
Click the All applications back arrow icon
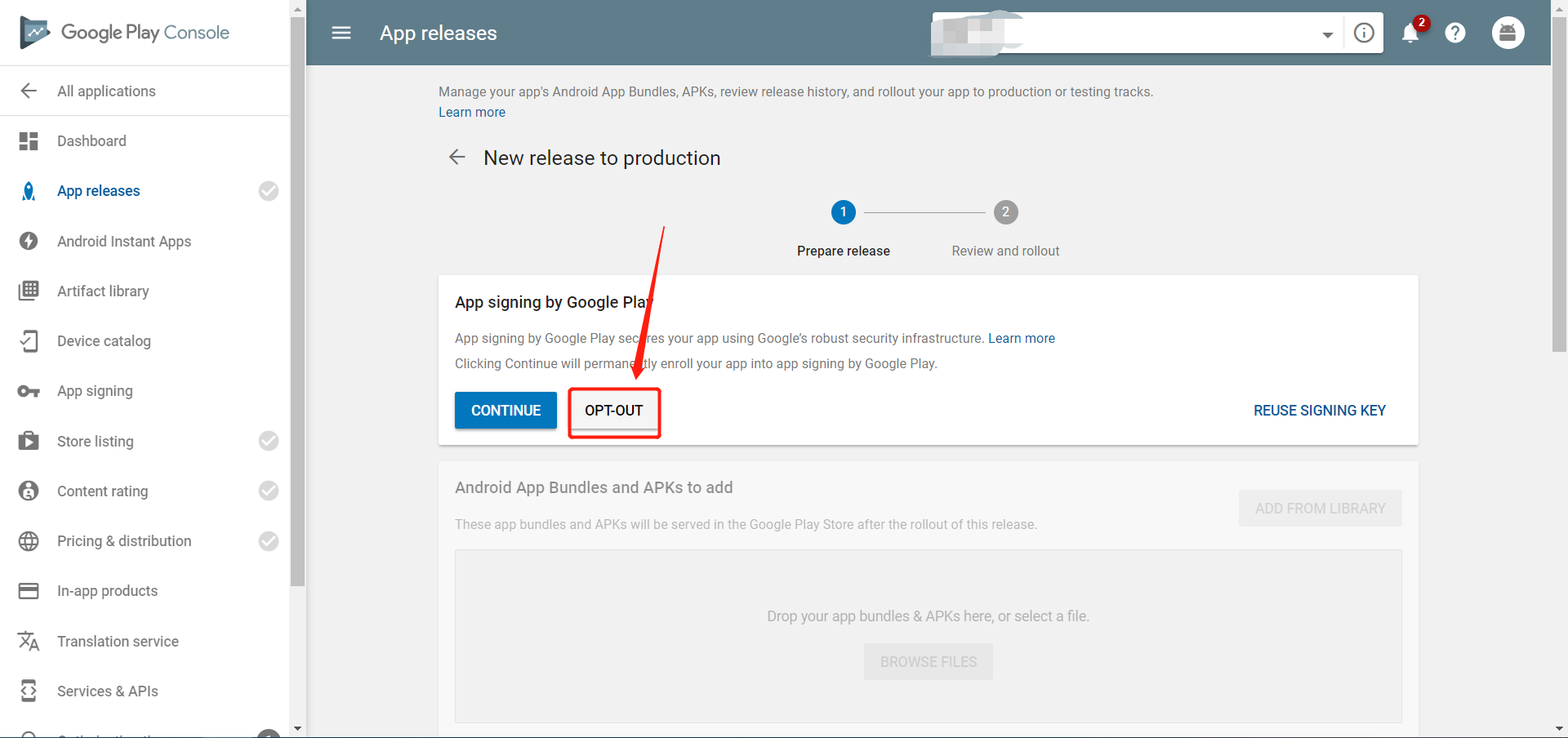pyautogui.click(x=29, y=91)
